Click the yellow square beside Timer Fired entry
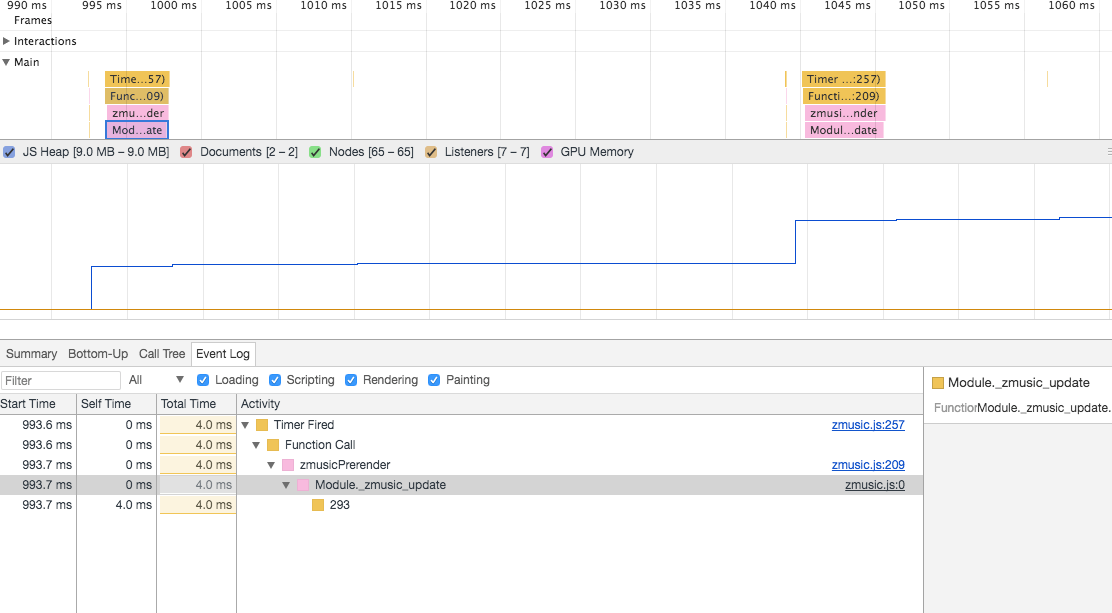 click(x=259, y=424)
